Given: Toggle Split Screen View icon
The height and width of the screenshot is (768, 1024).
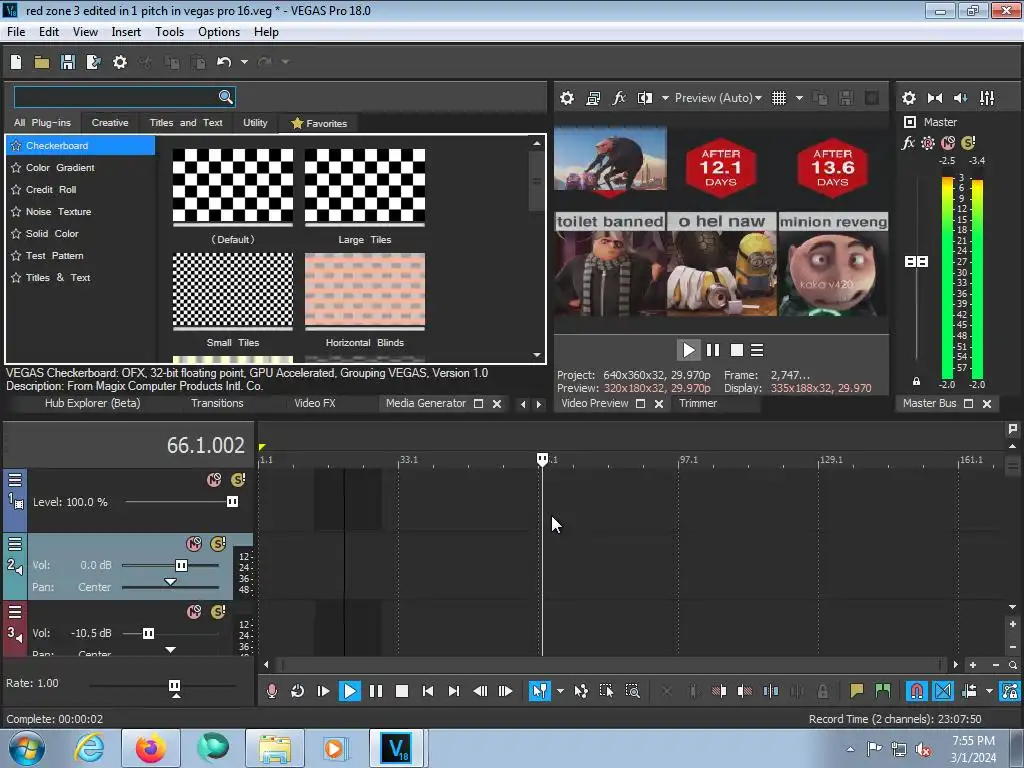Looking at the screenshot, I should tap(645, 98).
